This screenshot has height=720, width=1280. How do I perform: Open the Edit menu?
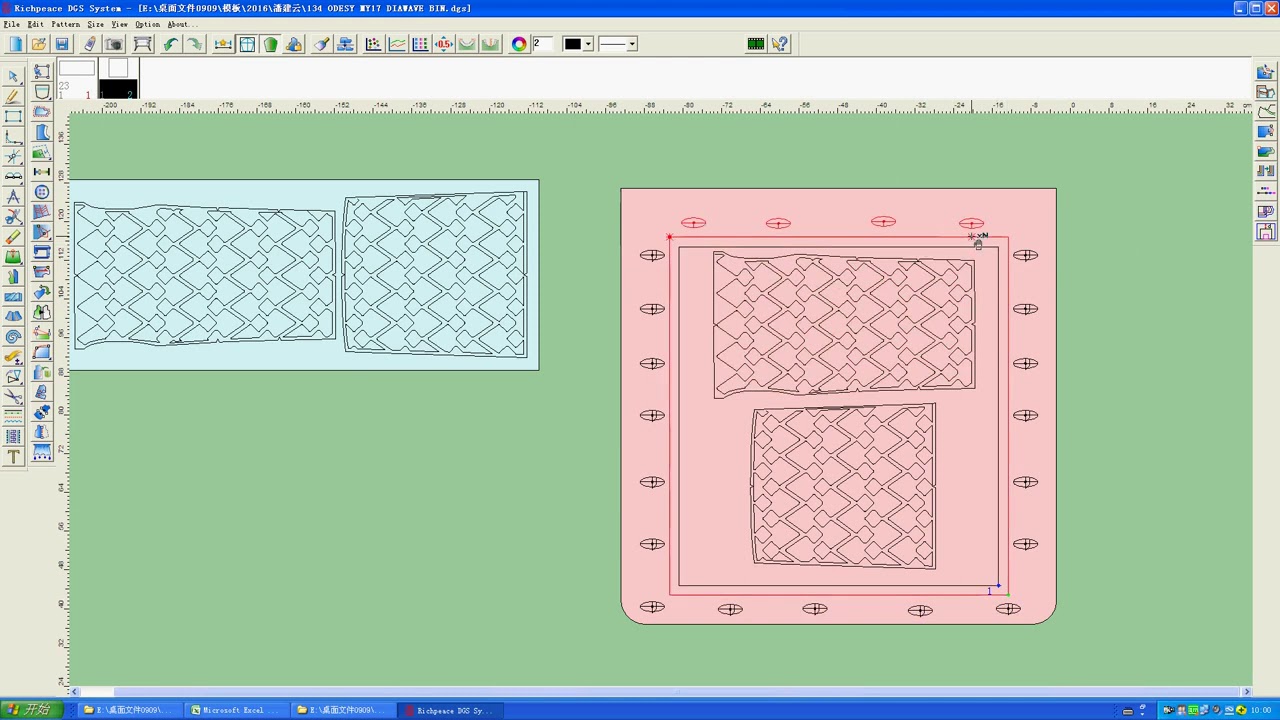[x=35, y=24]
